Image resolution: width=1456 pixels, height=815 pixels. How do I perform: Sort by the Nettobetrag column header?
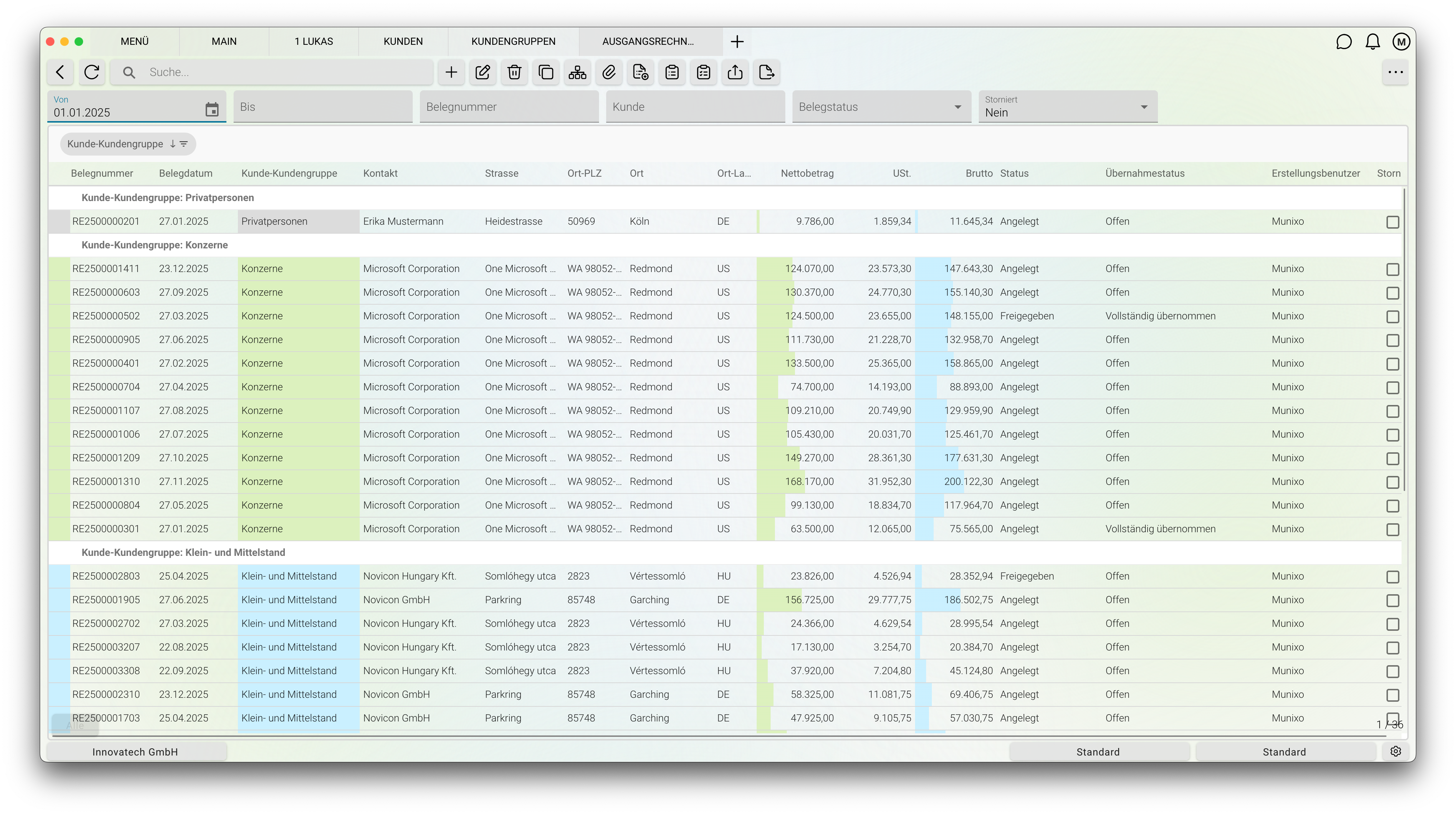point(806,173)
